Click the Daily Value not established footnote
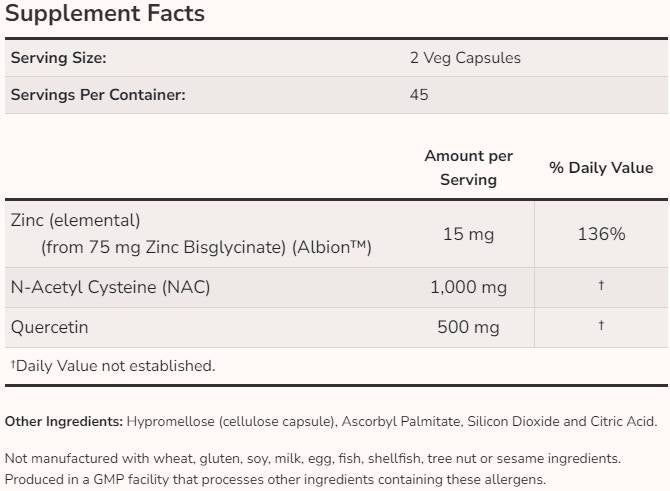This screenshot has height=491, width=670. 112,366
